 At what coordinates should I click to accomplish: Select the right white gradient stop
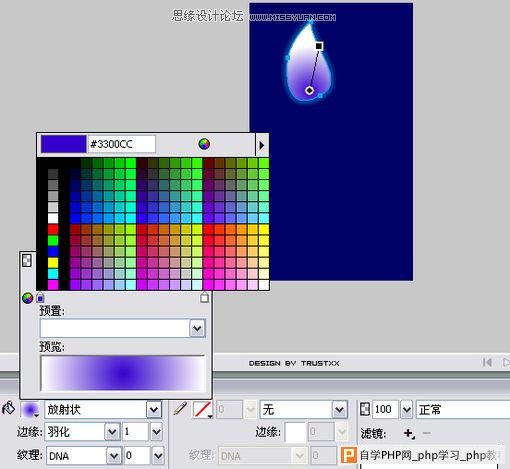click(x=204, y=297)
